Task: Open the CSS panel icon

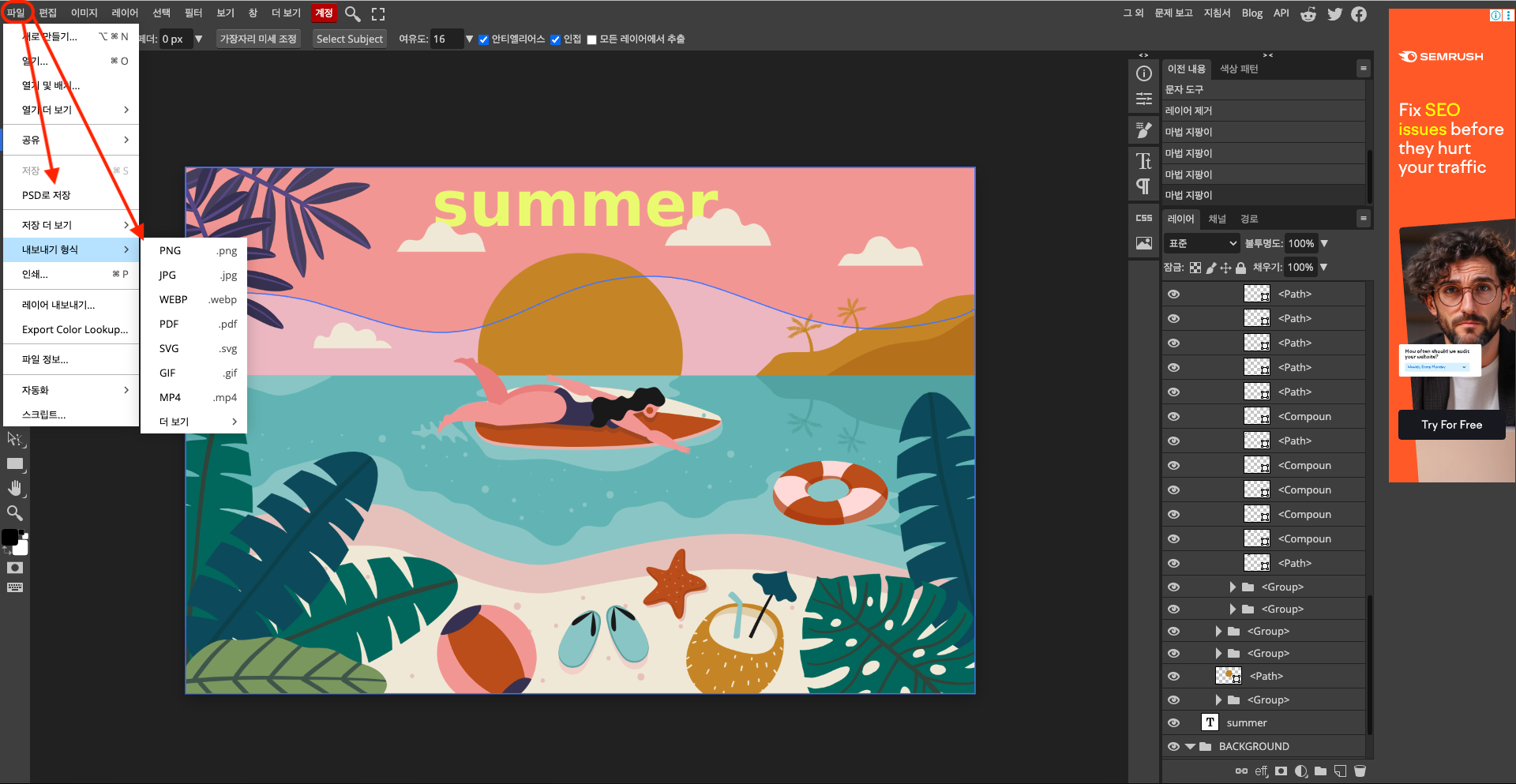Action: [x=1143, y=218]
